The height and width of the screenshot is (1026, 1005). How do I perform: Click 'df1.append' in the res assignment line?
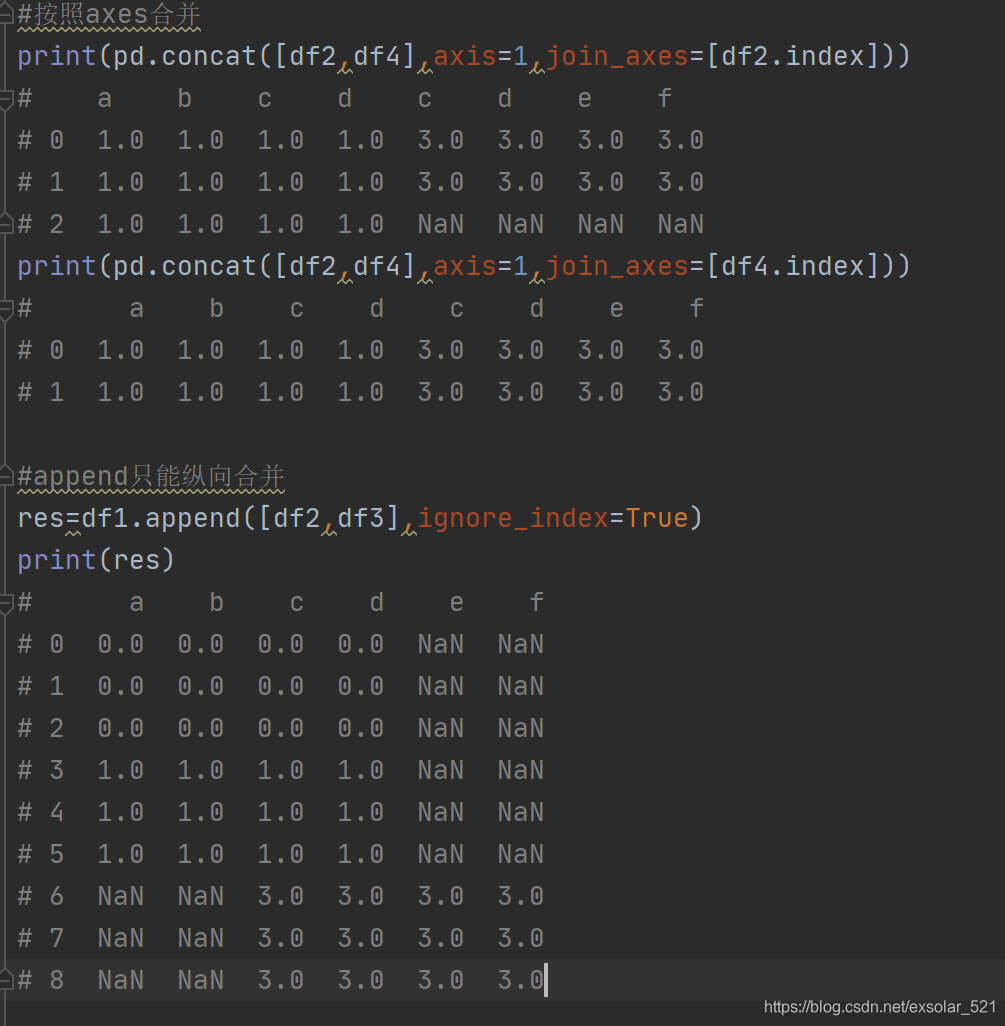(x=161, y=518)
